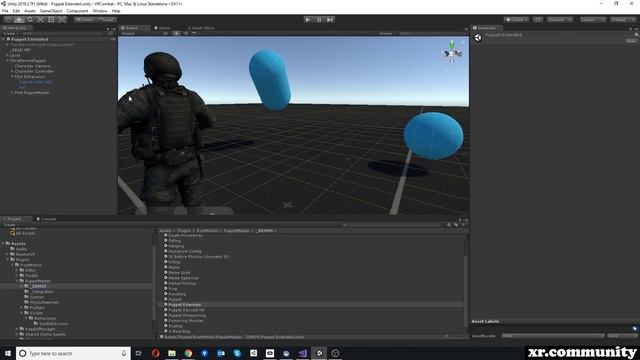Collapse the Assets root folder
640x360 pixels.
[3, 243]
